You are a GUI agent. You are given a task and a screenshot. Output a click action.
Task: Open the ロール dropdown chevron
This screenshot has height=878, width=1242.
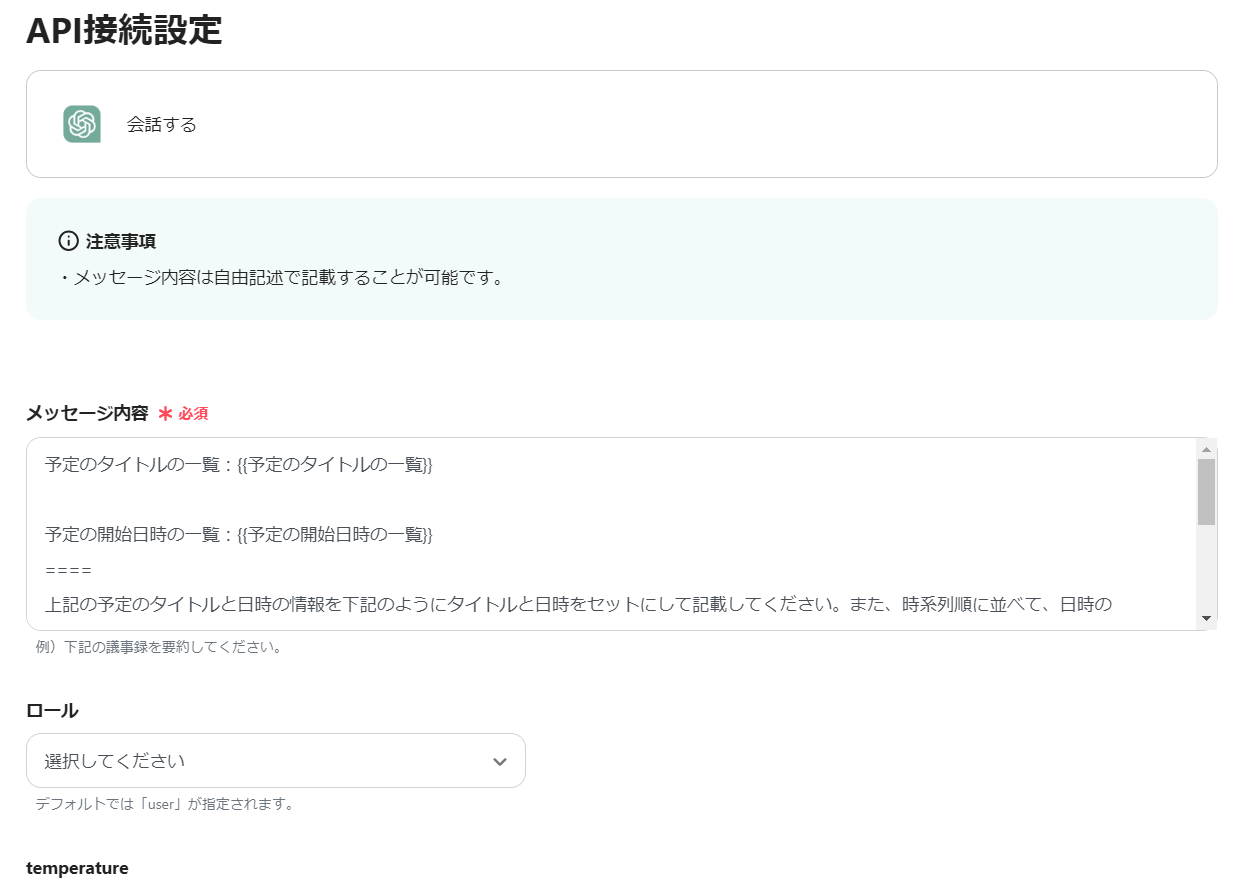[500, 762]
